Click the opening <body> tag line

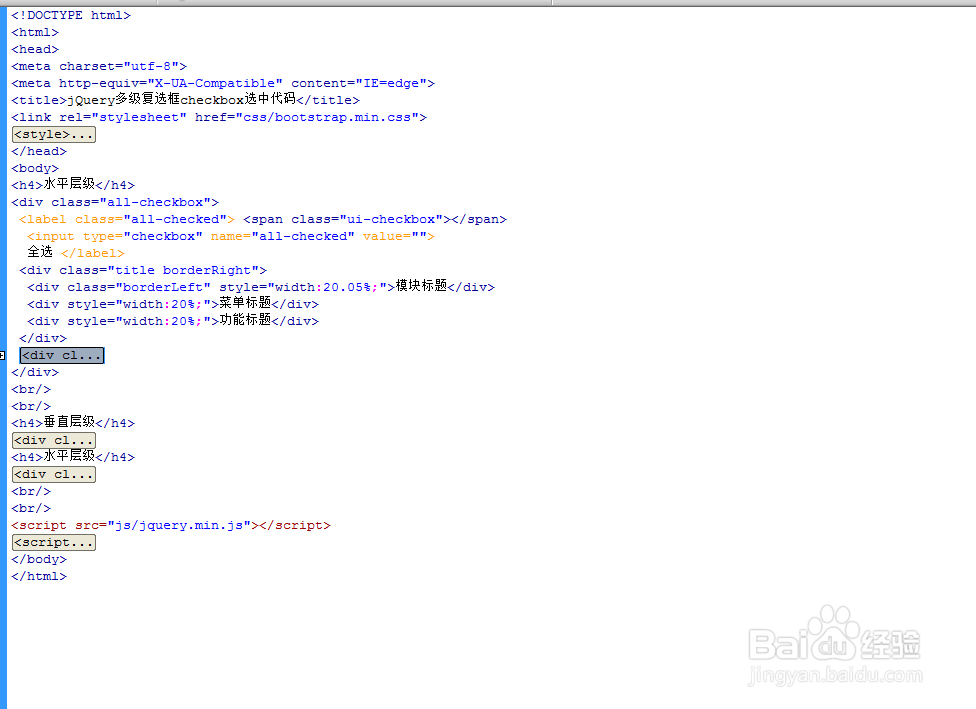[35, 168]
